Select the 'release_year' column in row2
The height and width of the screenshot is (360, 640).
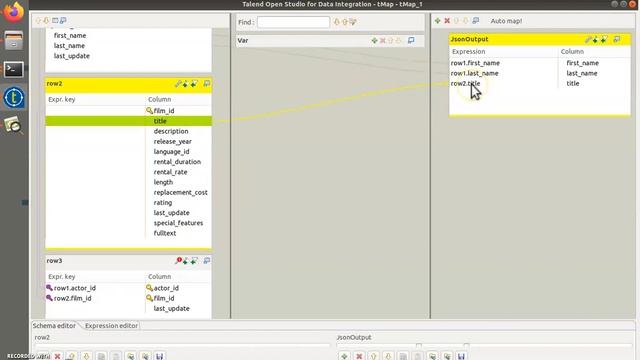click(172, 141)
